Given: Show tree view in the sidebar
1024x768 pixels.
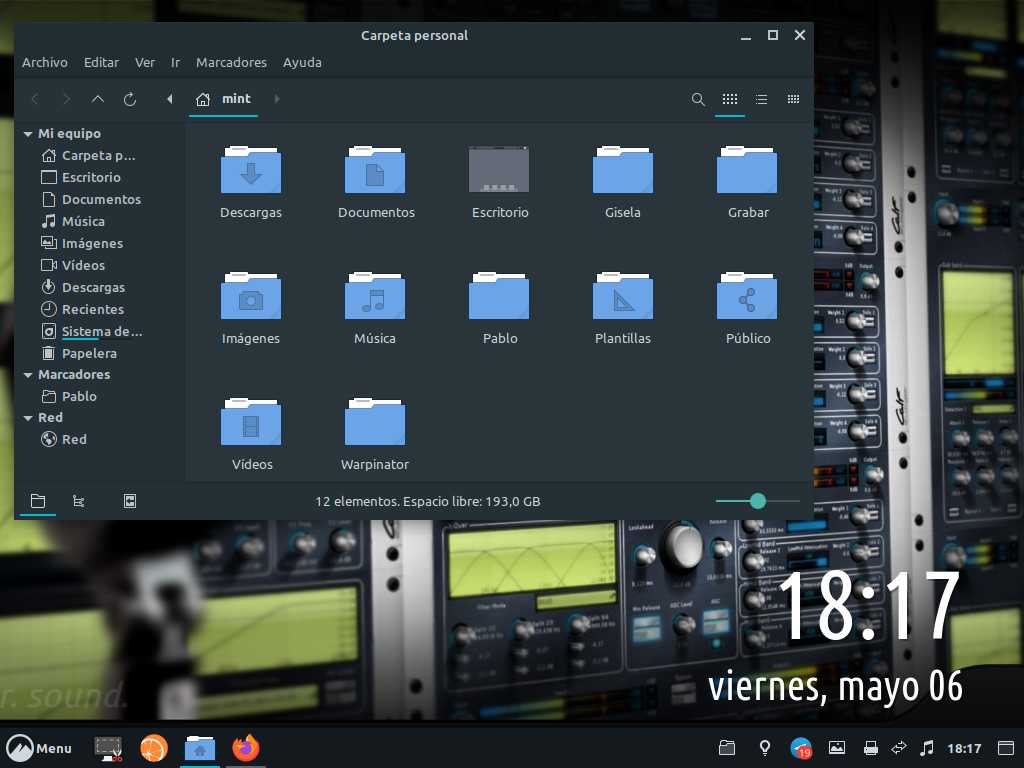Looking at the screenshot, I should [x=78, y=501].
